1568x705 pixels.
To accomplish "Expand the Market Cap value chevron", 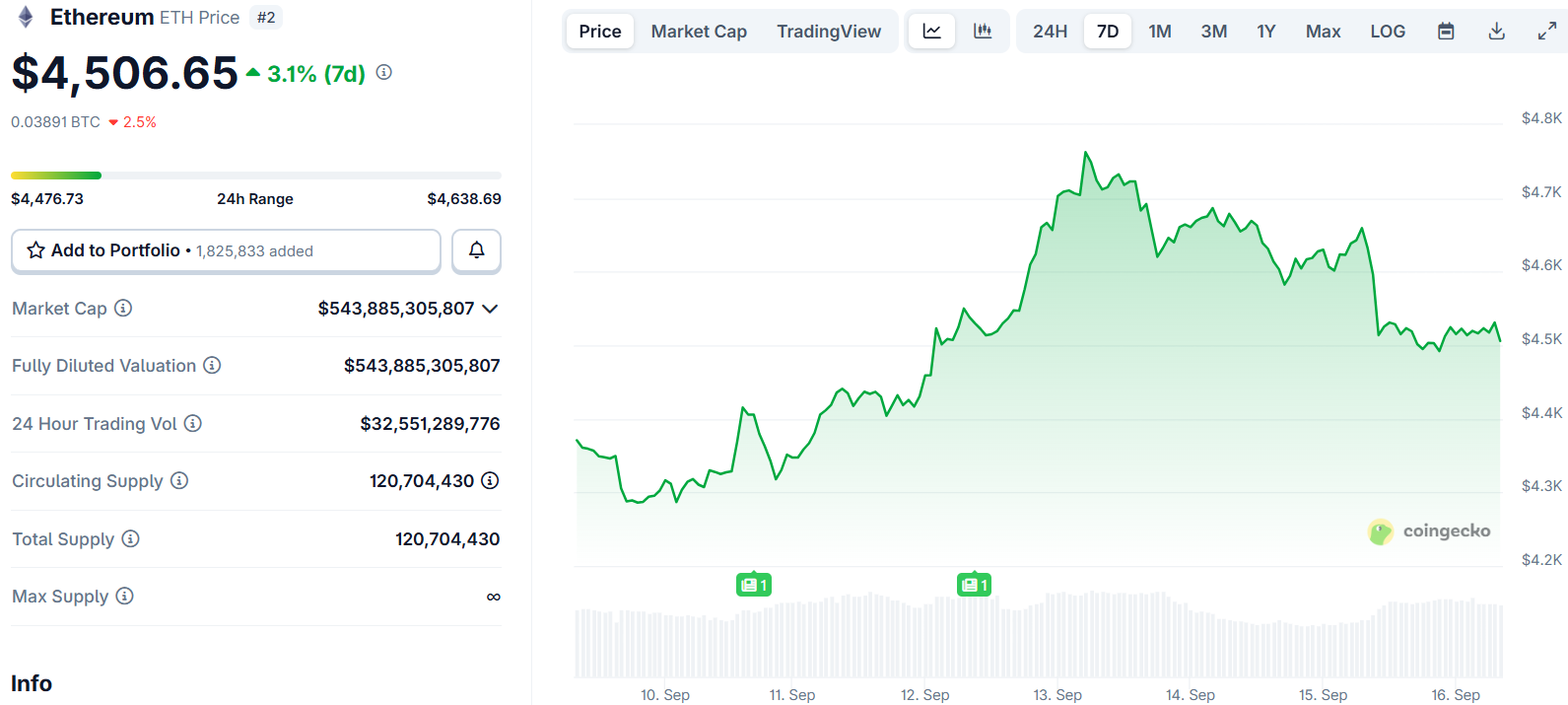I will point(491,309).
